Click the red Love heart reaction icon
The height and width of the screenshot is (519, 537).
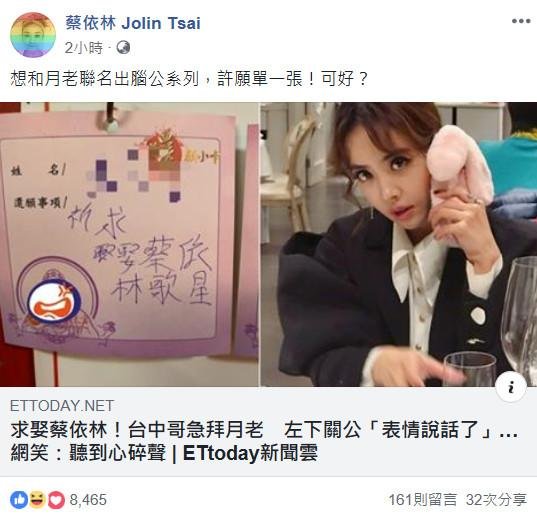56,500
